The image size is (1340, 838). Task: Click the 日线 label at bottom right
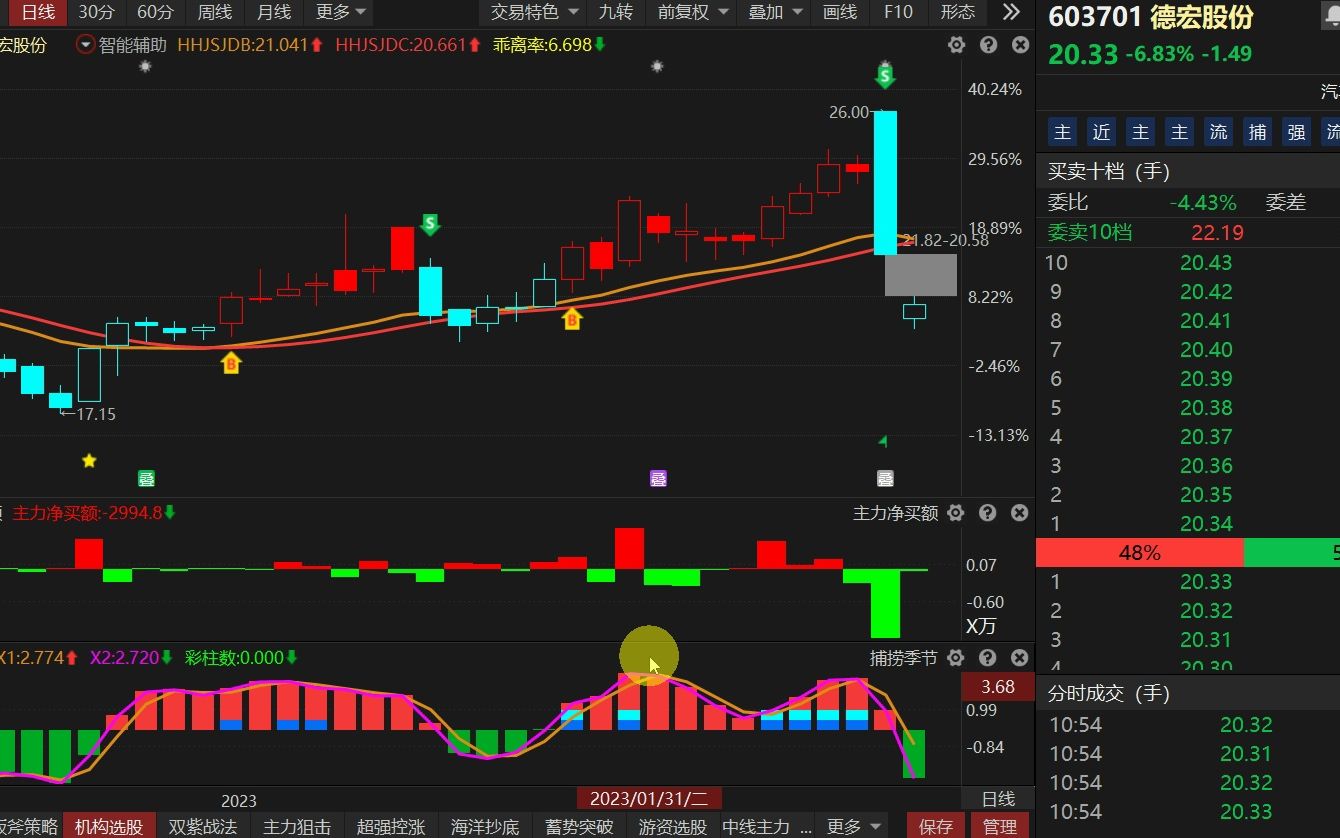[x=998, y=798]
